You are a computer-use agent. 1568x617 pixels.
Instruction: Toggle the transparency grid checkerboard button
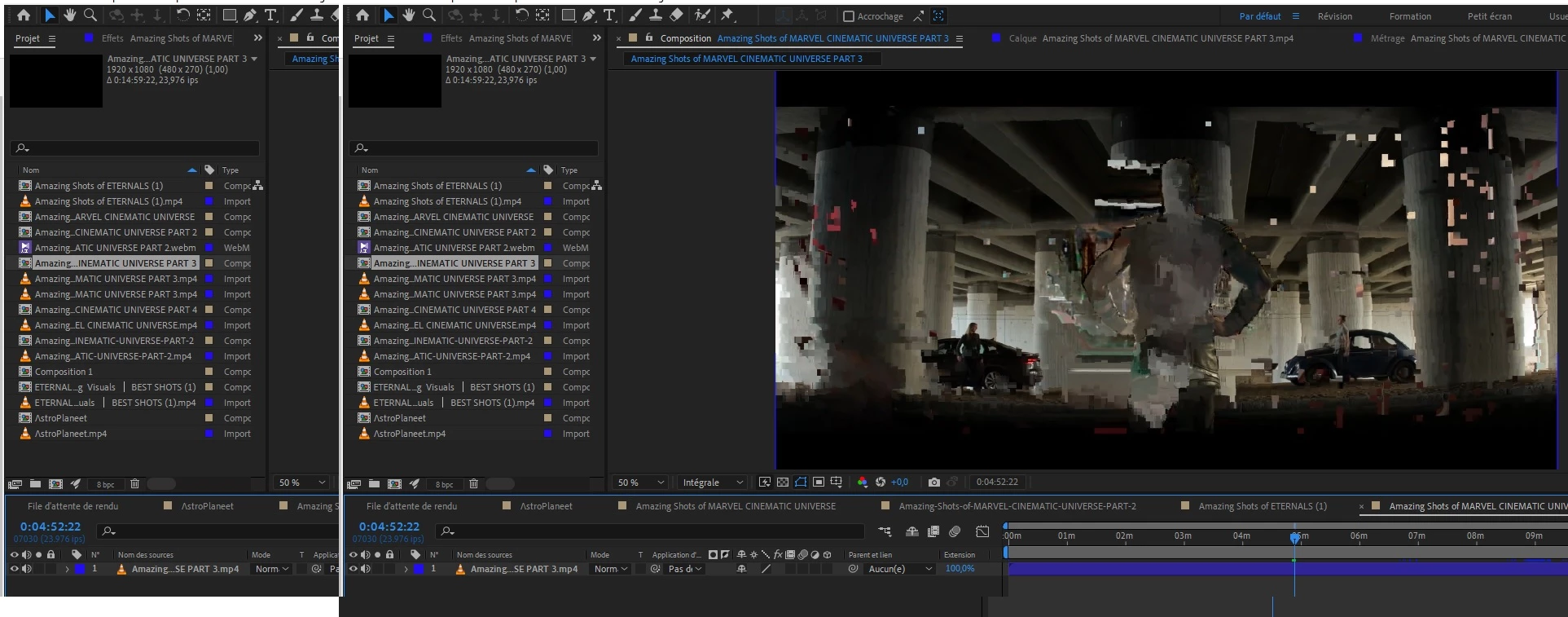click(783, 482)
